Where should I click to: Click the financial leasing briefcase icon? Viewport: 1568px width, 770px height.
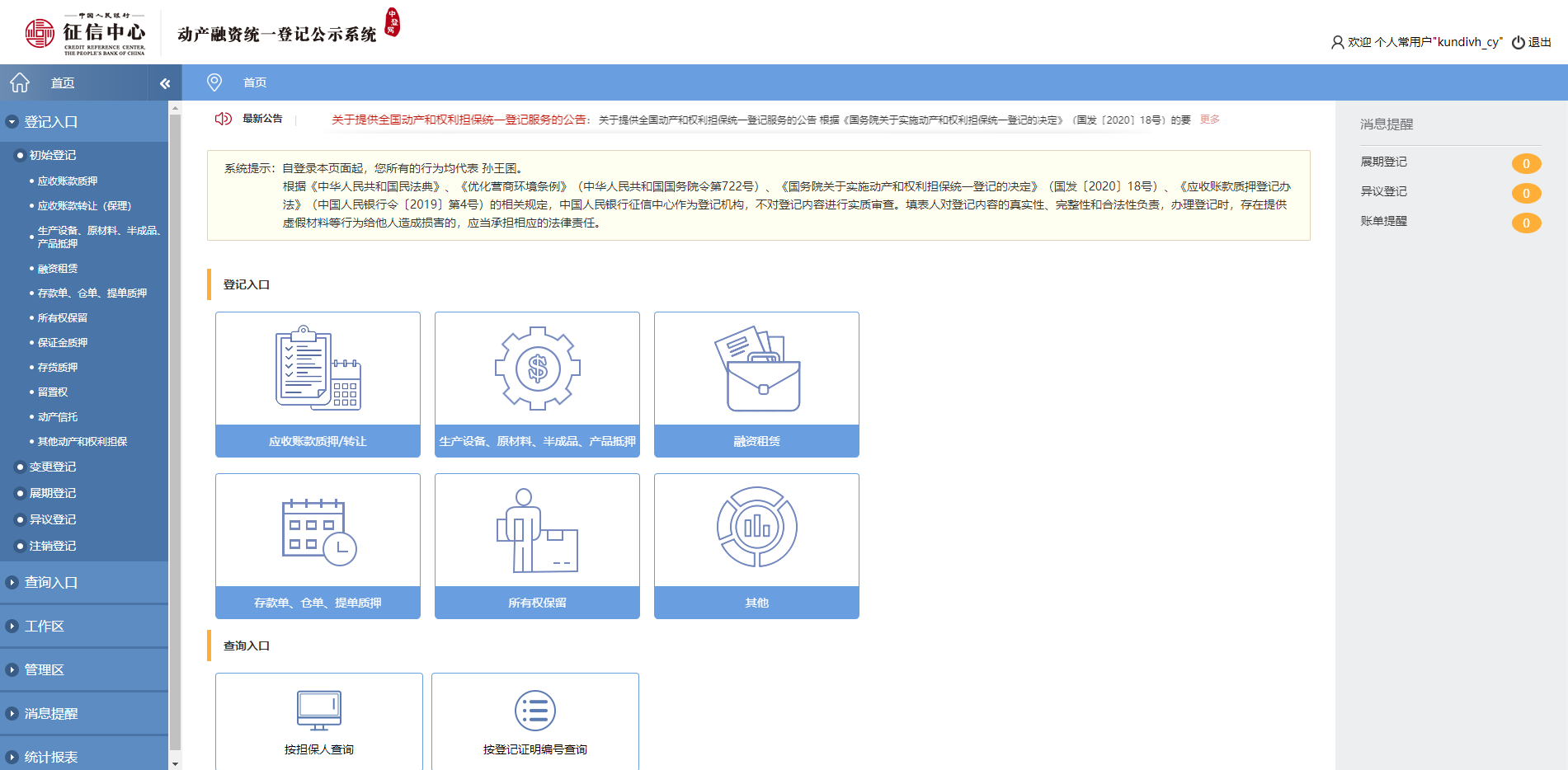(756, 369)
